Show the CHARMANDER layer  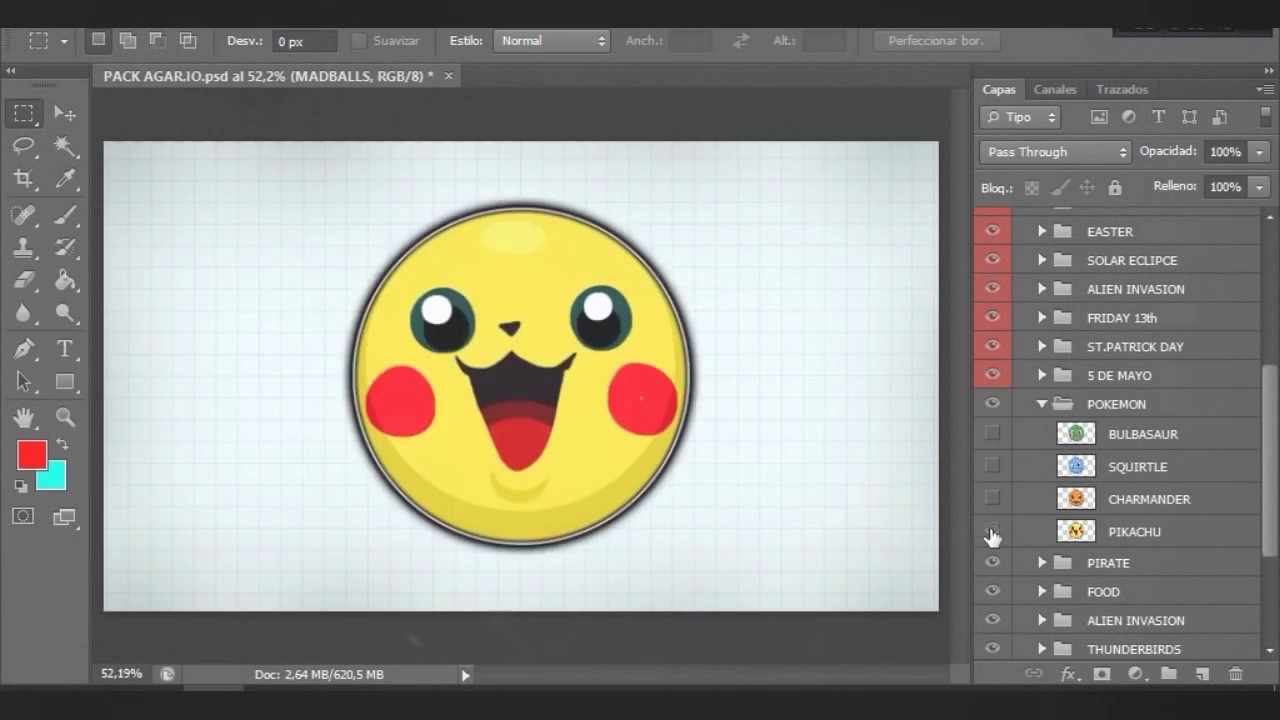click(x=992, y=497)
